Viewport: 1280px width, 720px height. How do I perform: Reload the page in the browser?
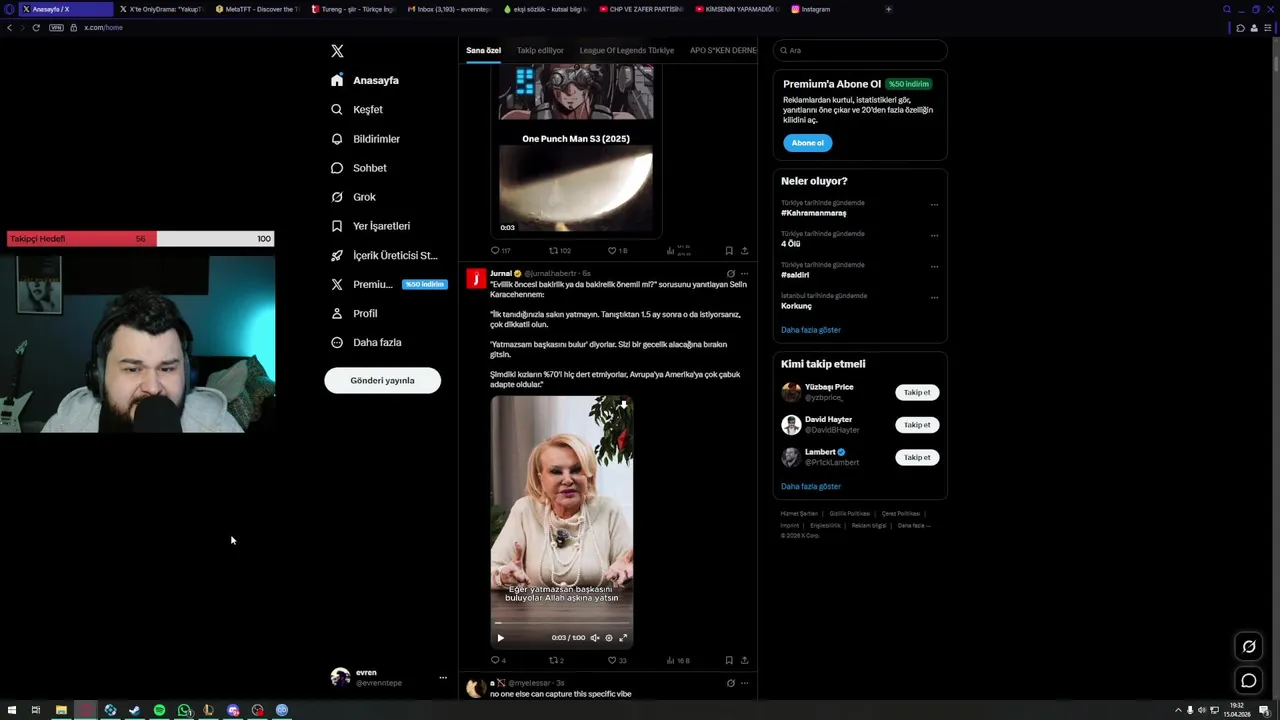pos(36,27)
